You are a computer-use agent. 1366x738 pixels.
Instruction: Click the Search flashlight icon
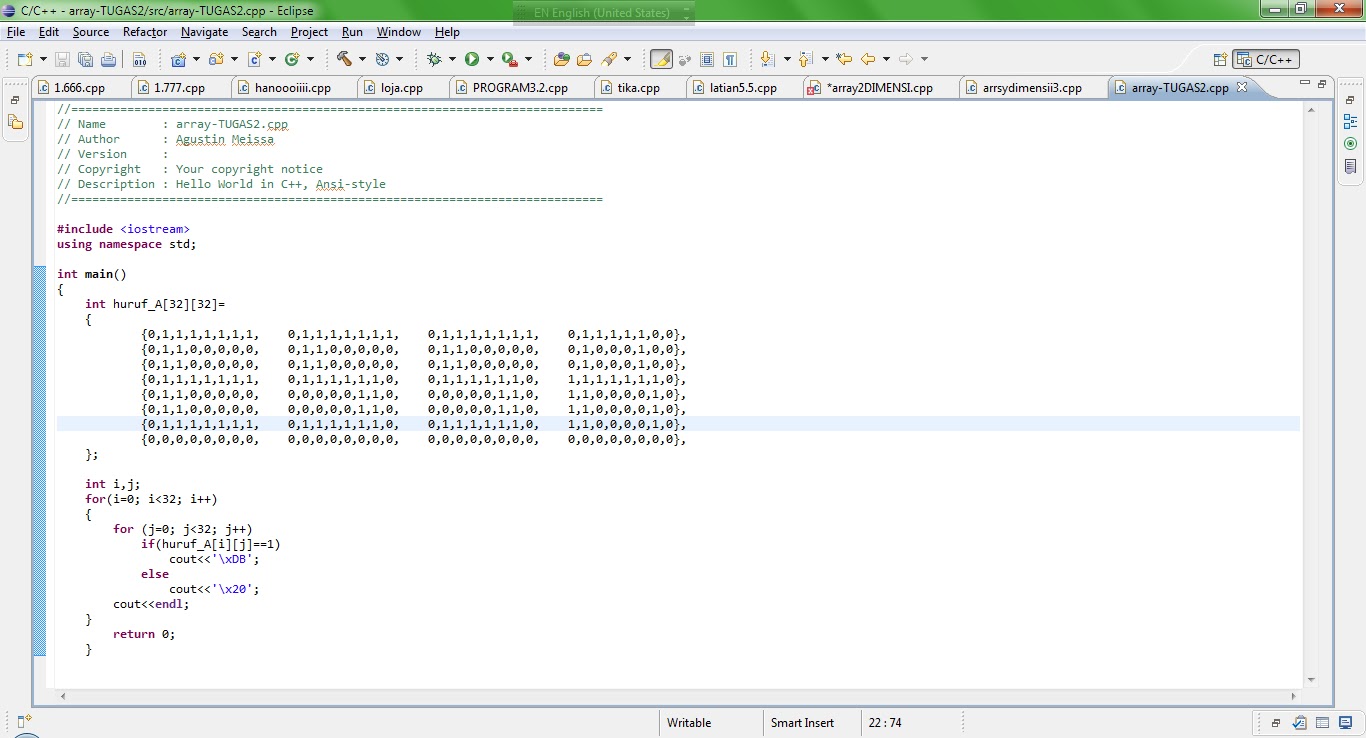(609, 59)
